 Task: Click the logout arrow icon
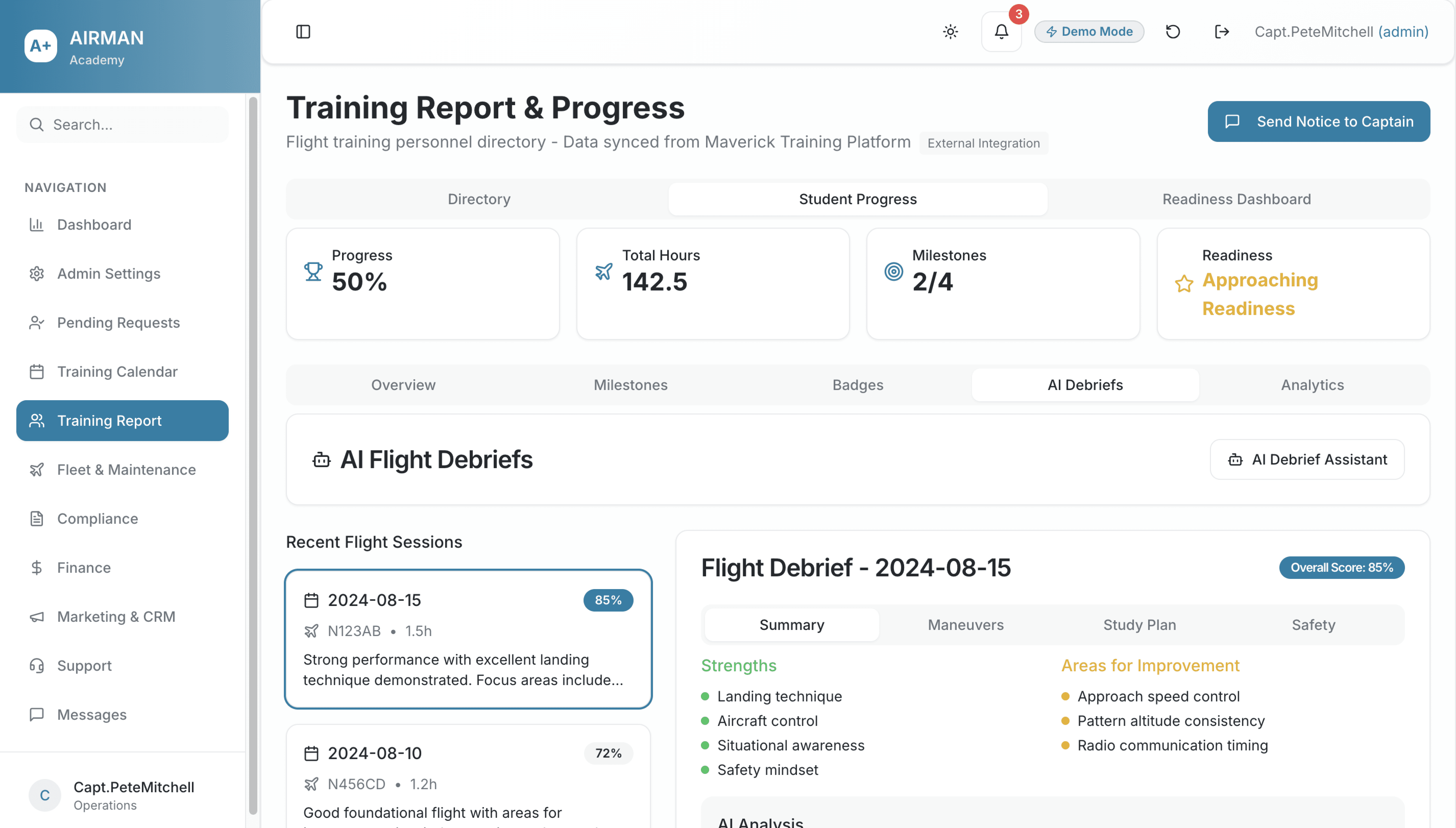pyautogui.click(x=1221, y=32)
